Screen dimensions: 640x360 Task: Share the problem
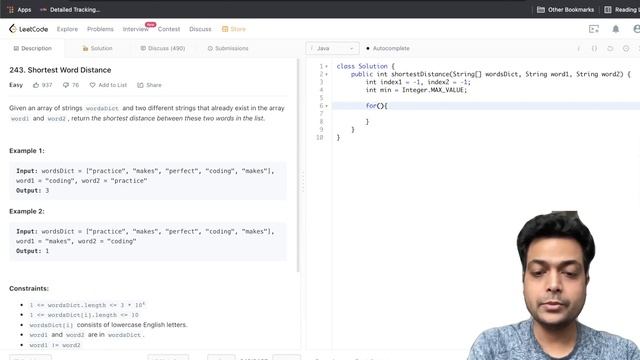[149, 85]
